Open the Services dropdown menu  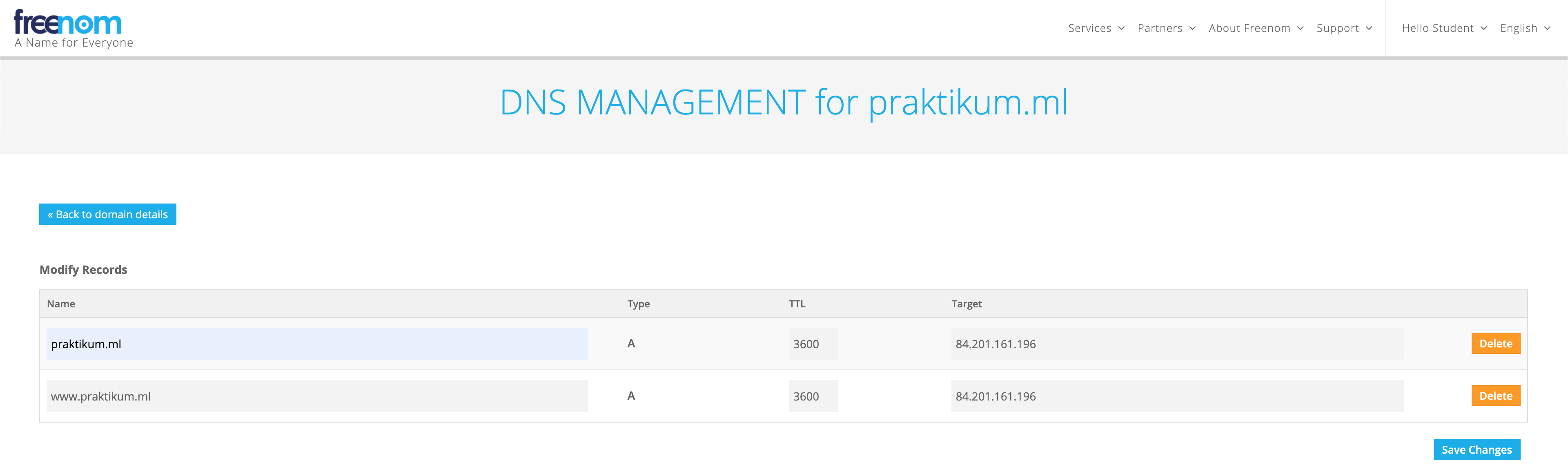coord(1096,28)
